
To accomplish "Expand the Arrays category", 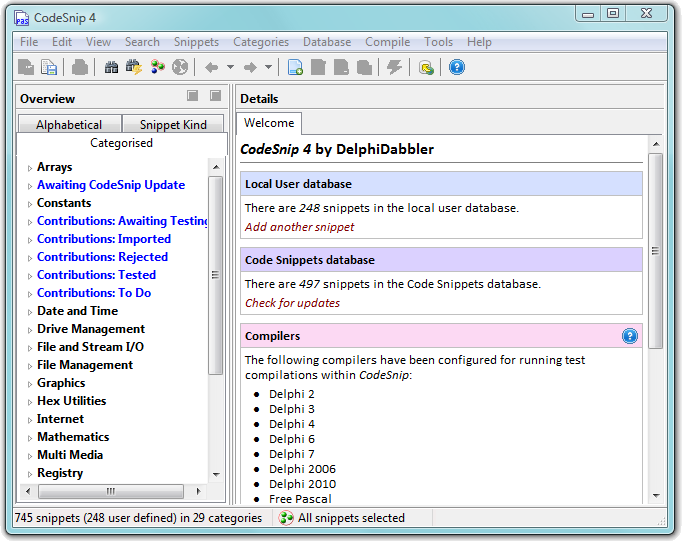I will tap(30, 168).
